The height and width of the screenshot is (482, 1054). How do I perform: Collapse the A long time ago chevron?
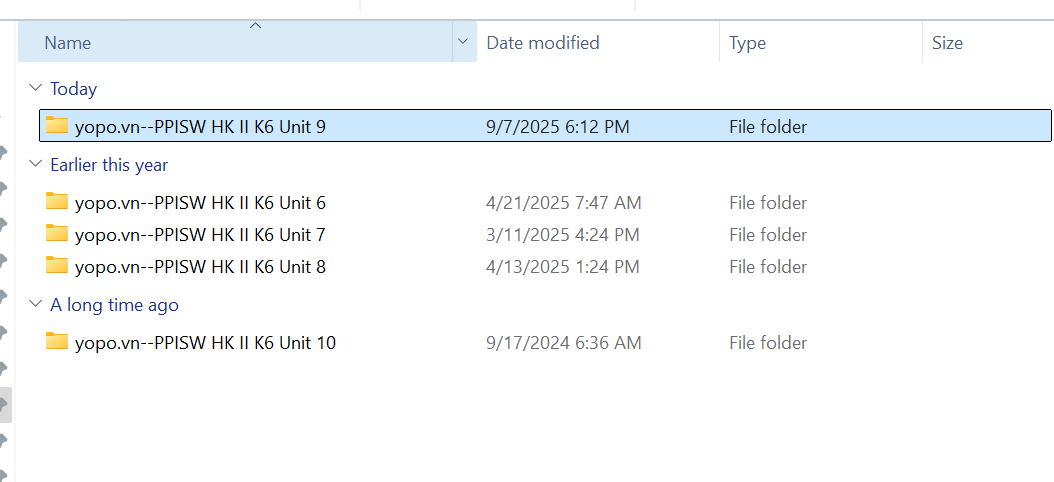point(36,305)
